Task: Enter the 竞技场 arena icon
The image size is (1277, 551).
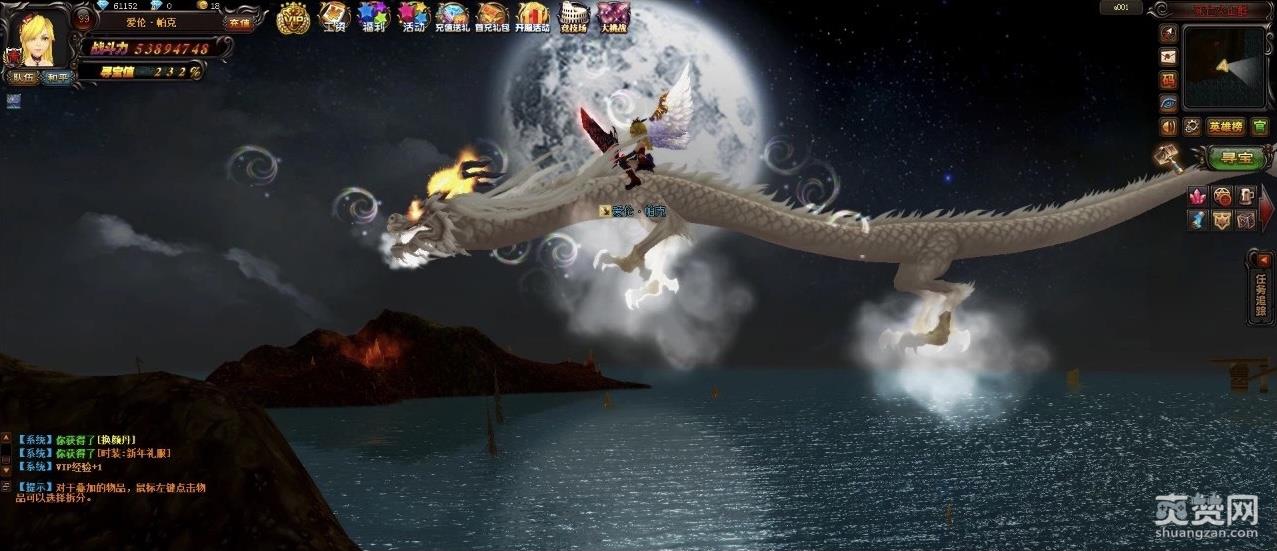Action: point(574,18)
